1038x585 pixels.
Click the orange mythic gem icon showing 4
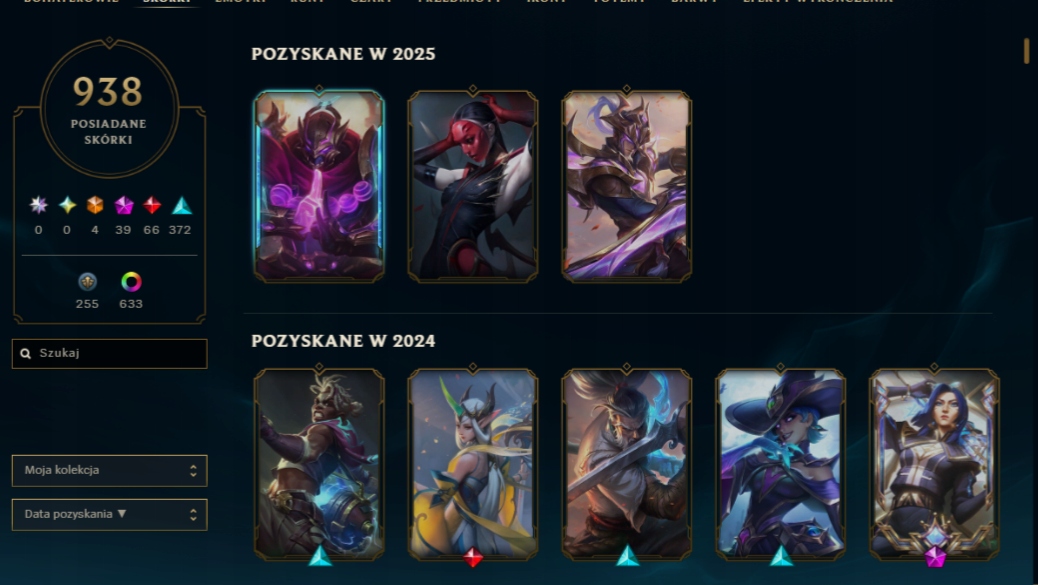[95, 206]
